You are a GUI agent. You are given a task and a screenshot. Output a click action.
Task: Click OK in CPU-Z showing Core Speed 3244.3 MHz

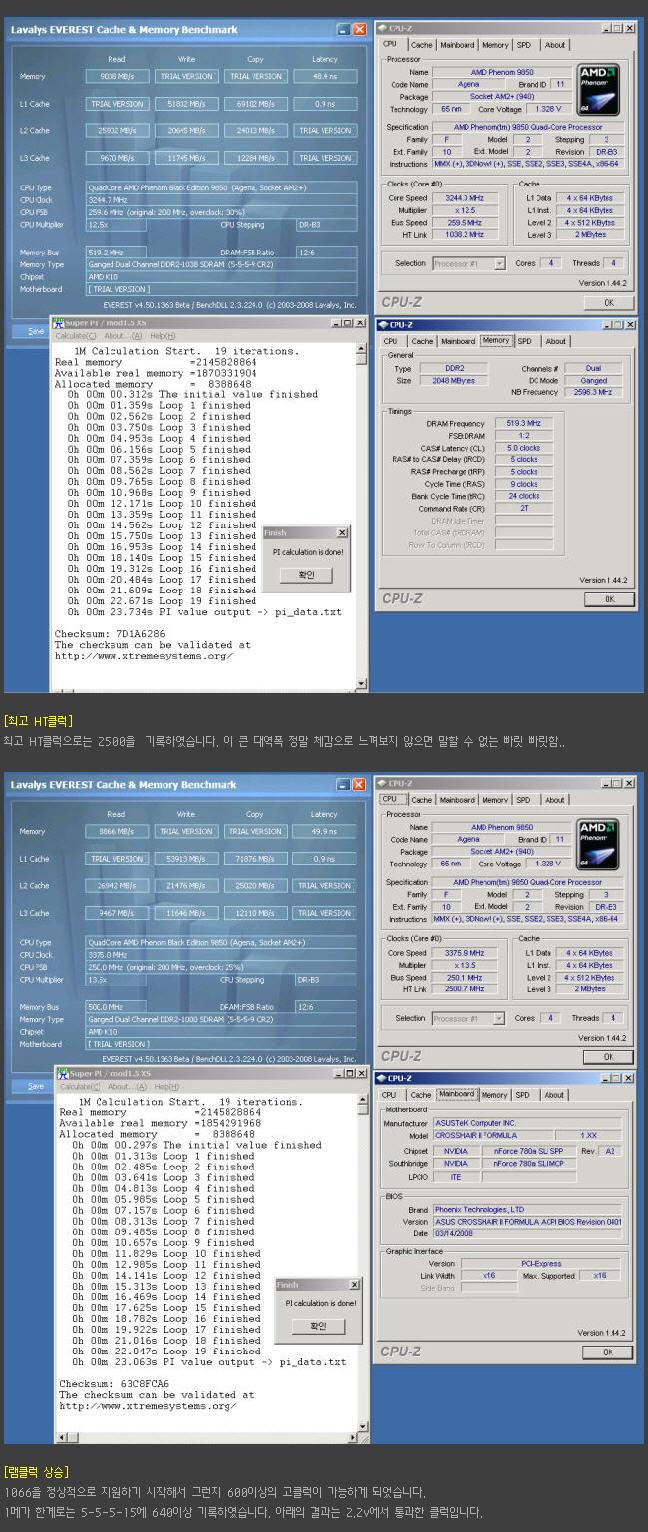(609, 302)
